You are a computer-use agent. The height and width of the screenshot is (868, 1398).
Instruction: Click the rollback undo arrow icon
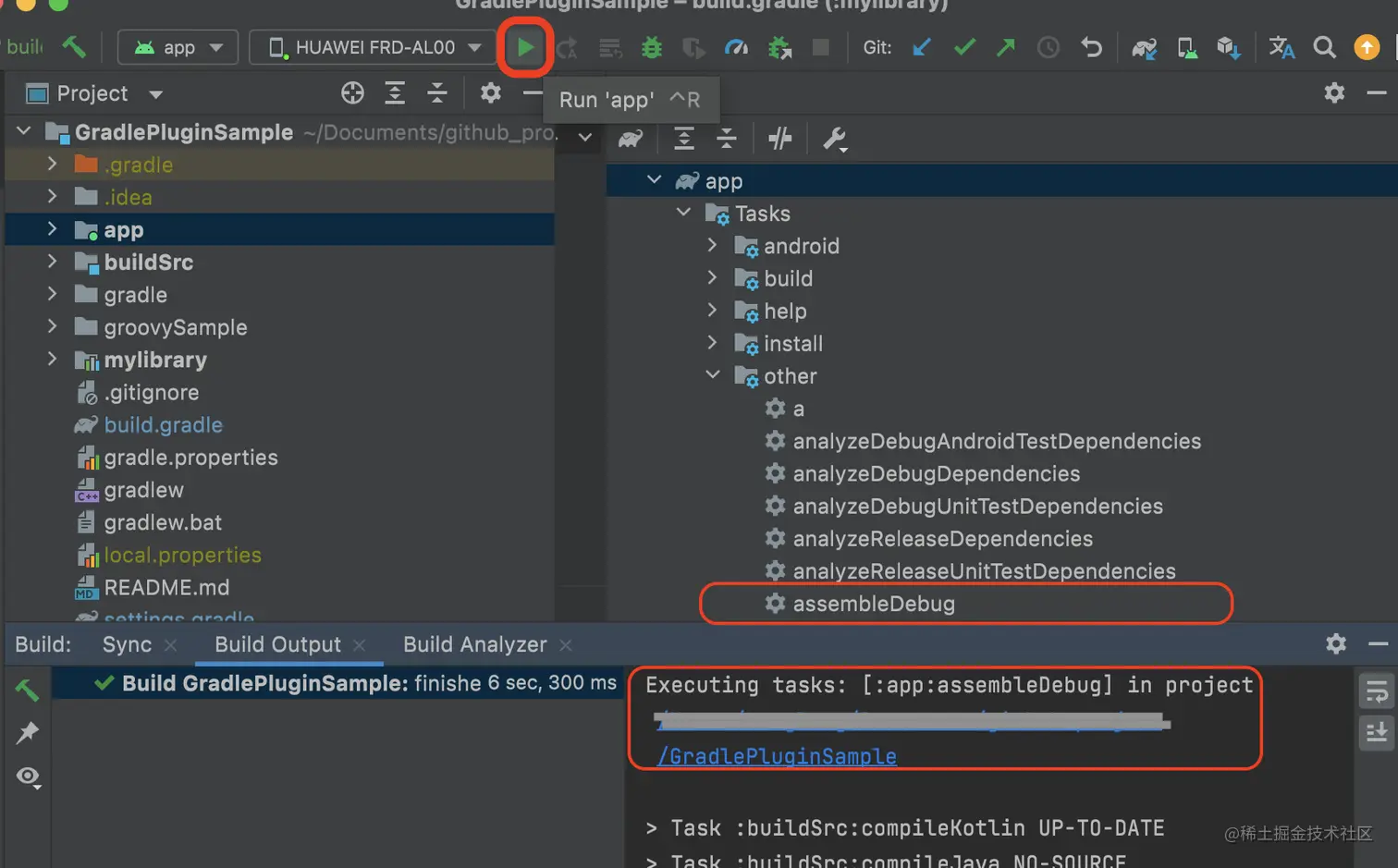pyautogui.click(x=1091, y=47)
